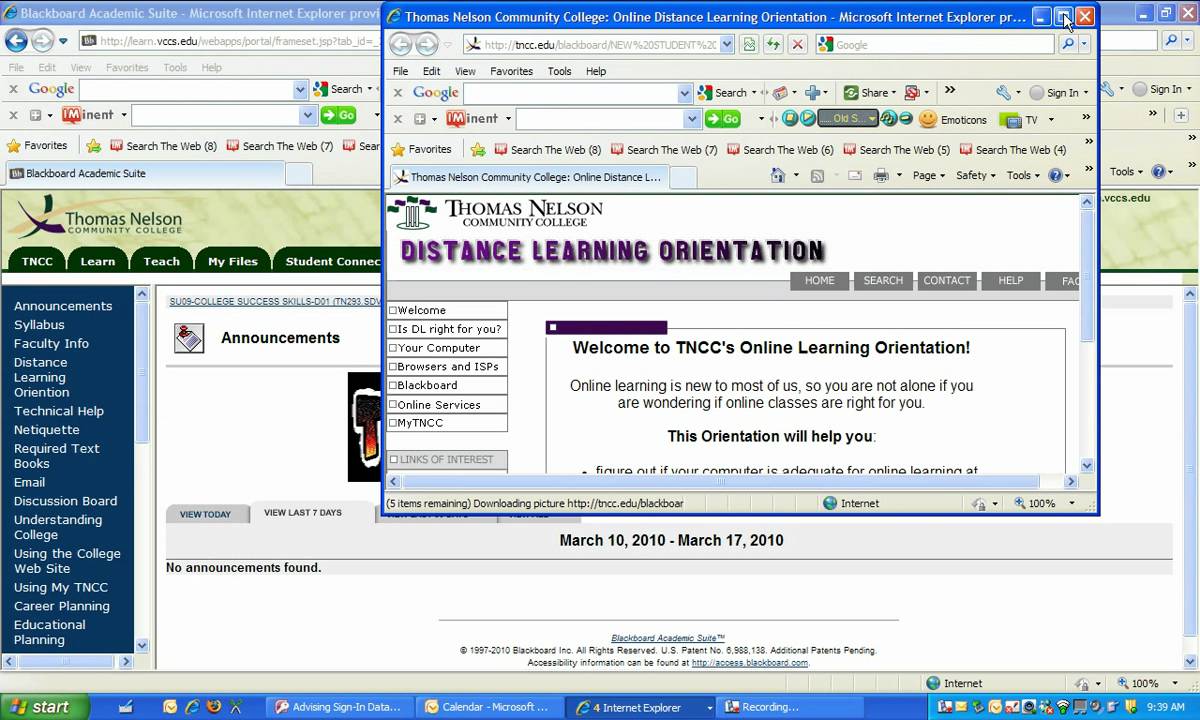Viewport: 1200px width, 720px height.
Task: Click Compatibility View icon beside address bar
Action: pos(749,45)
